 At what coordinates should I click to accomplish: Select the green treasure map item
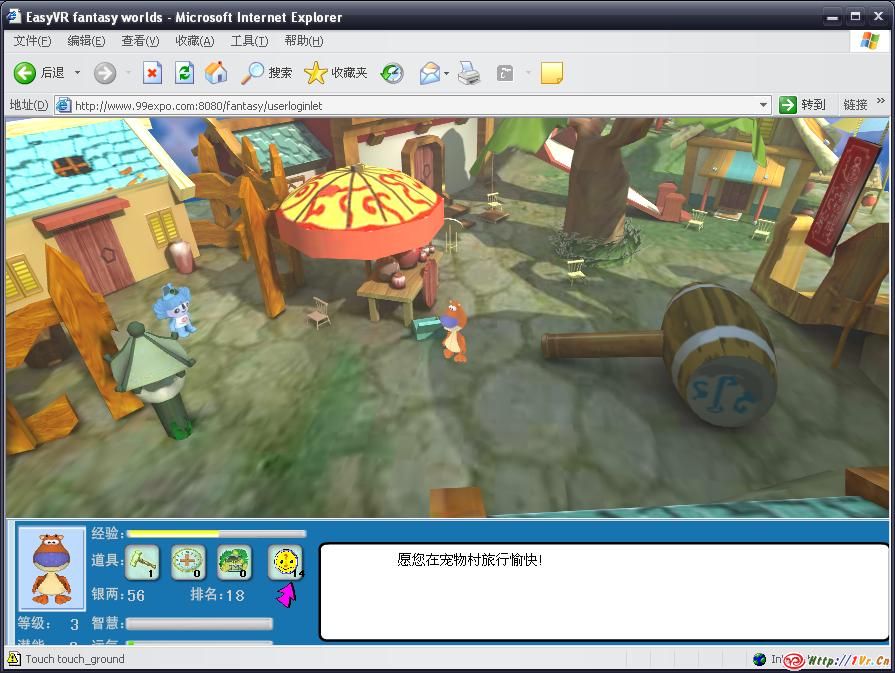click(x=234, y=562)
